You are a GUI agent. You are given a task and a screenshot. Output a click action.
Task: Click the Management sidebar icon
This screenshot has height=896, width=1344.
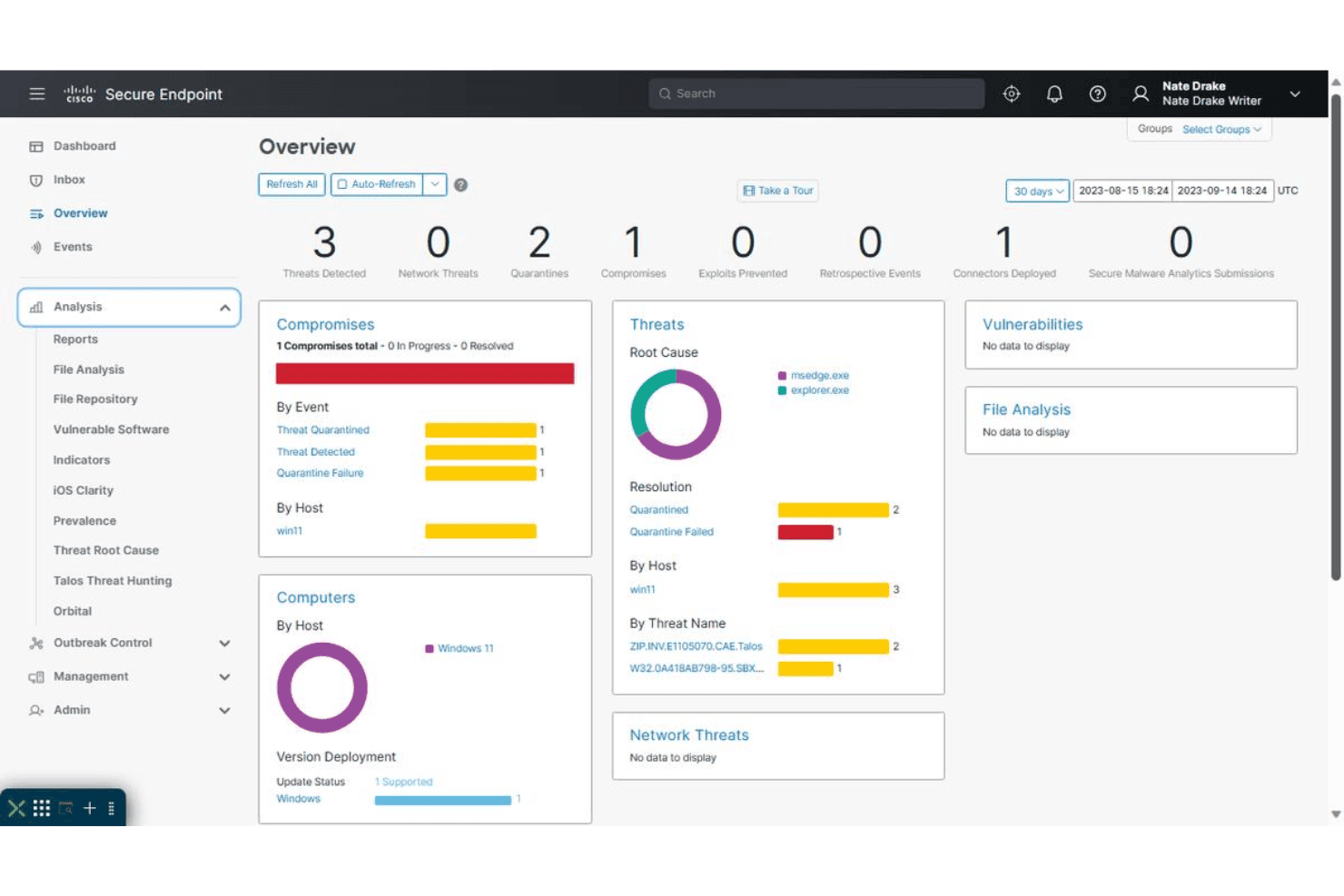click(x=36, y=677)
